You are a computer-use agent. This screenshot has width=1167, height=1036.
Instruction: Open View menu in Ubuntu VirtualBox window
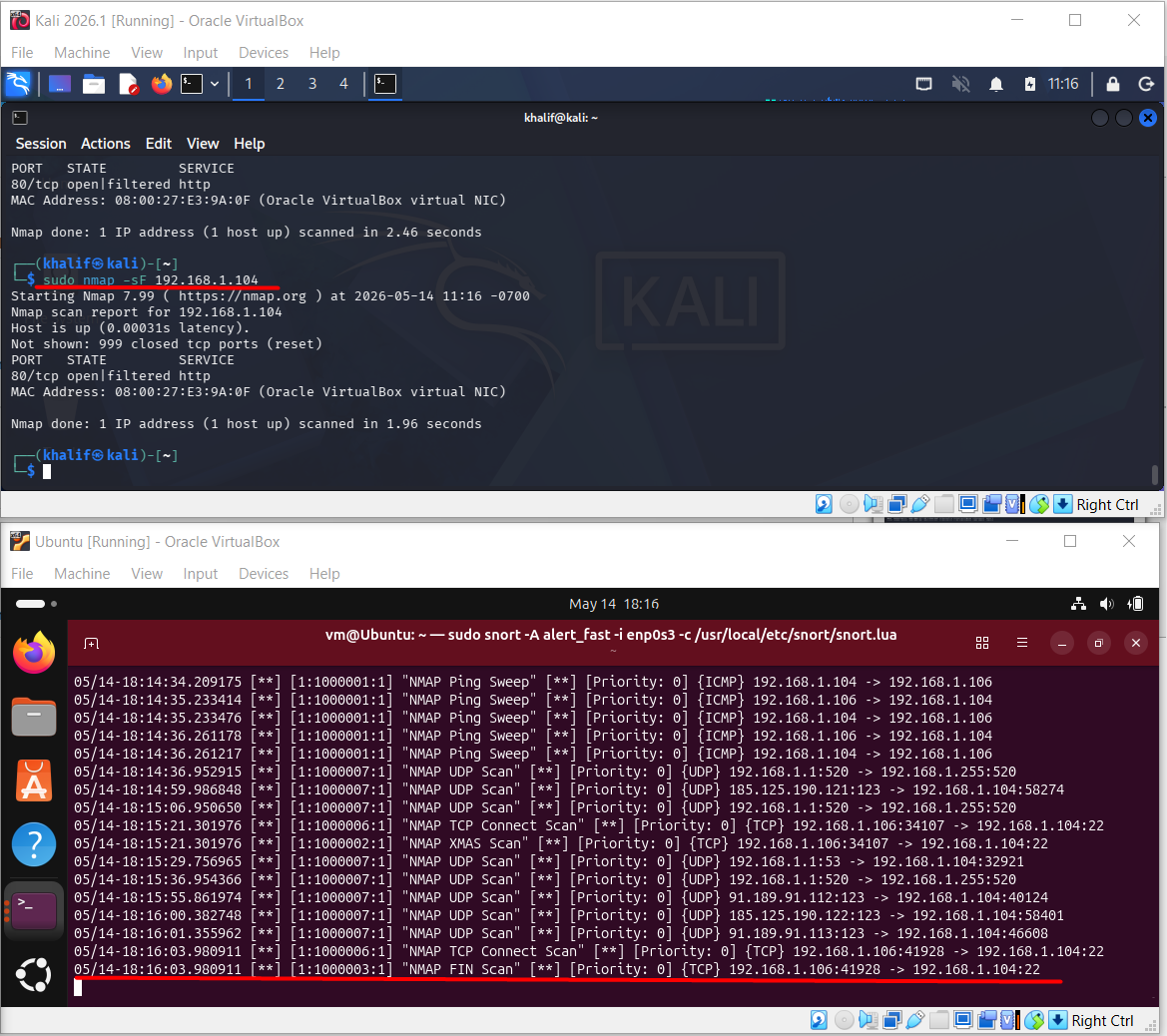[x=147, y=574]
